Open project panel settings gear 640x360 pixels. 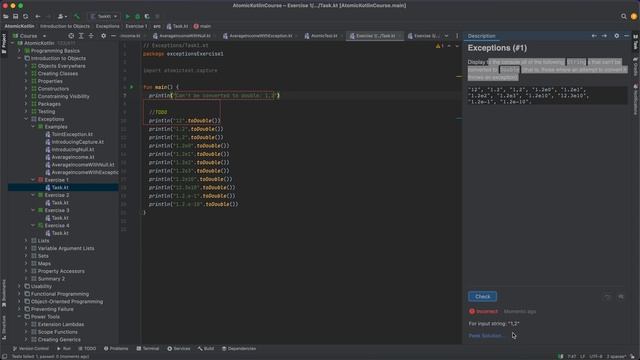[103, 36]
